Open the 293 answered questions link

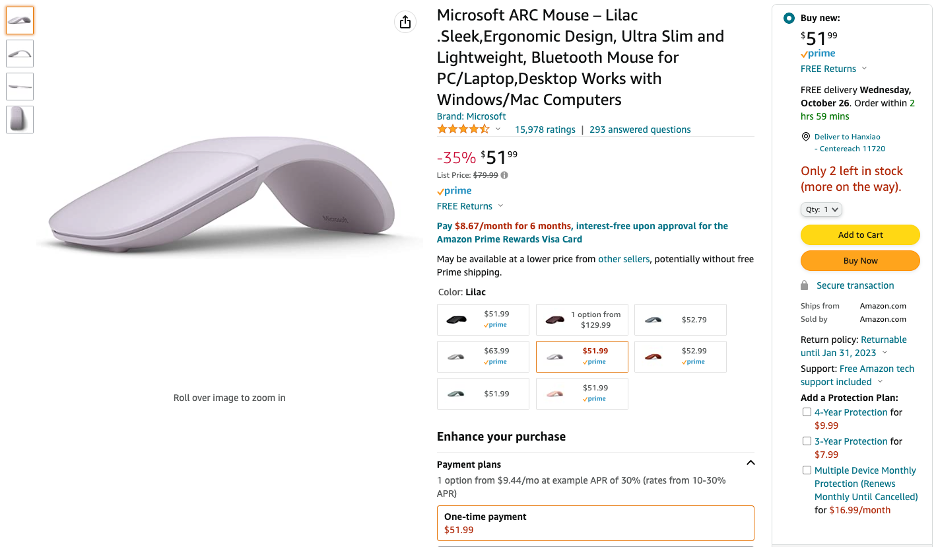pos(640,130)
